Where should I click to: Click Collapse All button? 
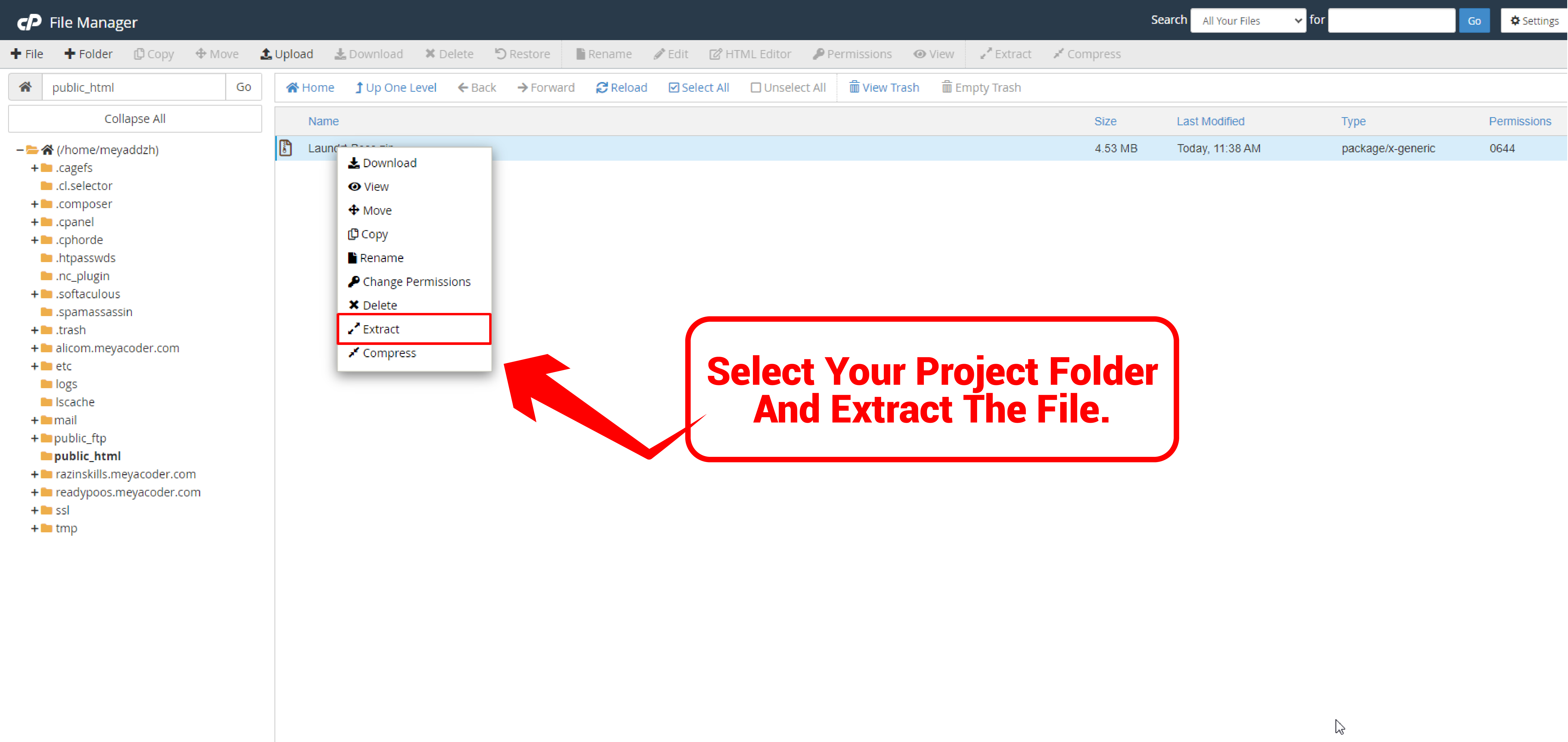coord(134,119)
